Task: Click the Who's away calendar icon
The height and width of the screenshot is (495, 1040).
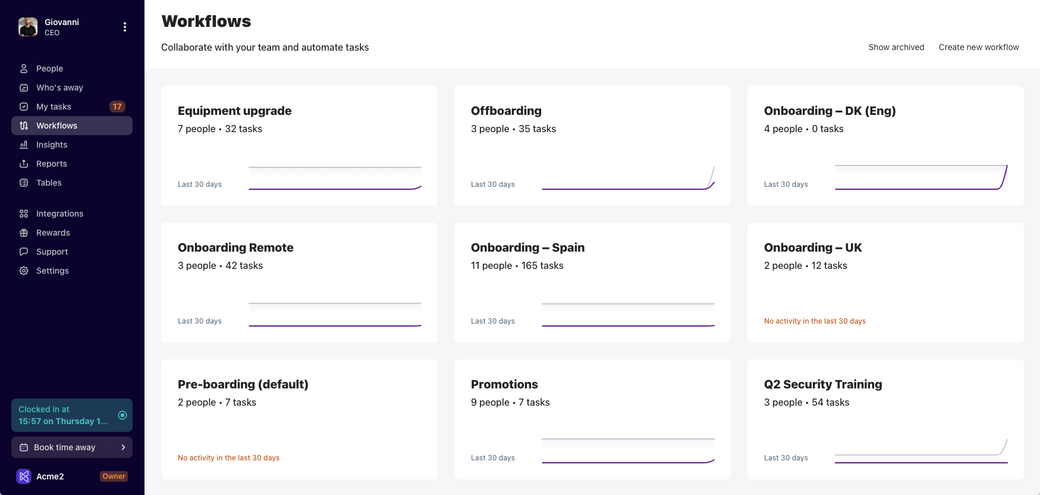Action: [x=24, y=88]
